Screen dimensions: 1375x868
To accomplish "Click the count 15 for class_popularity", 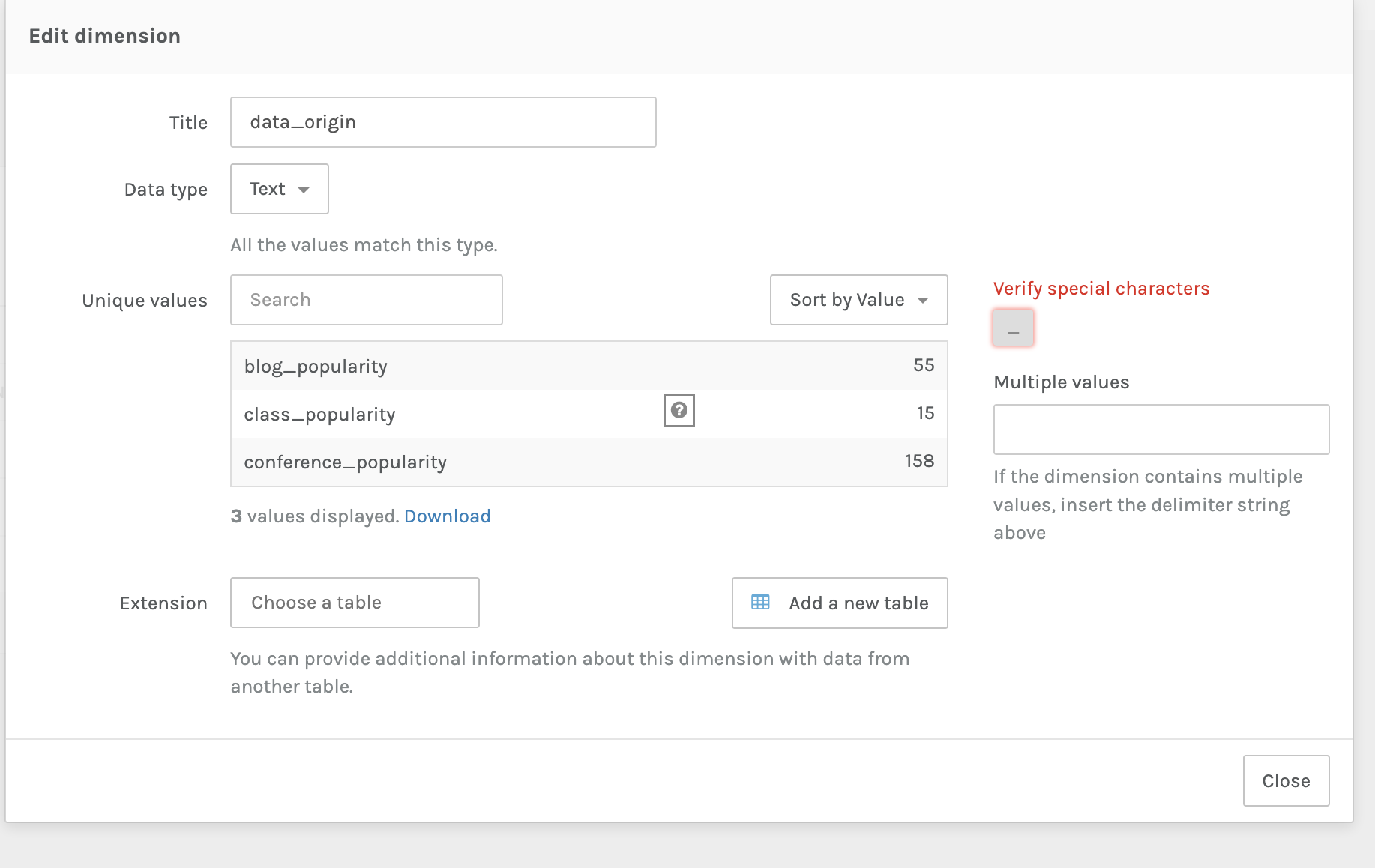I will [x=925, y=414].
